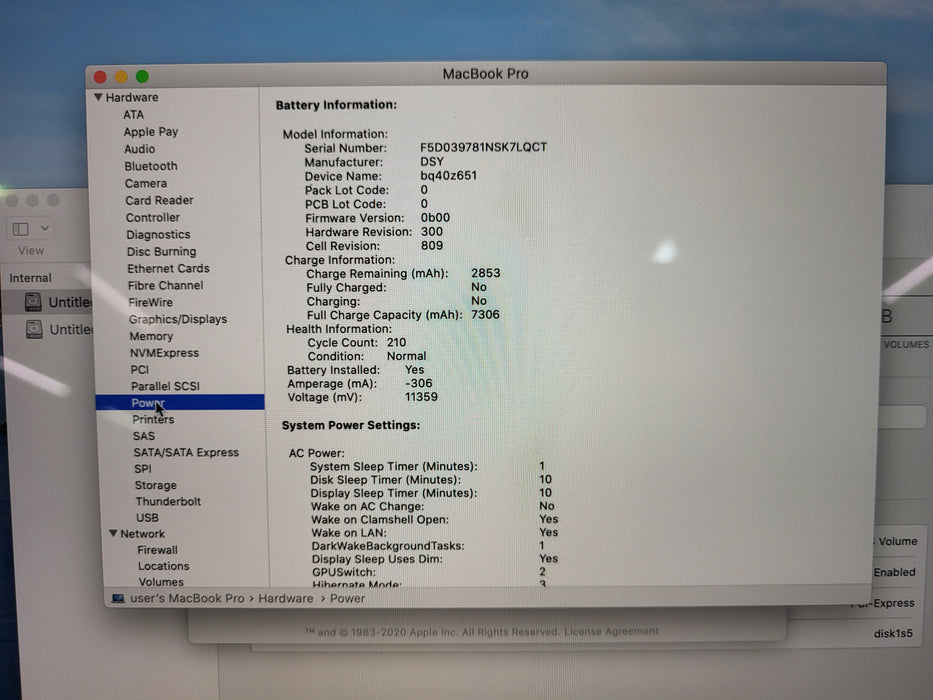933x700 pixels.
Task: Select PCI in the sidebar
Action: click(x=140, y=370)
